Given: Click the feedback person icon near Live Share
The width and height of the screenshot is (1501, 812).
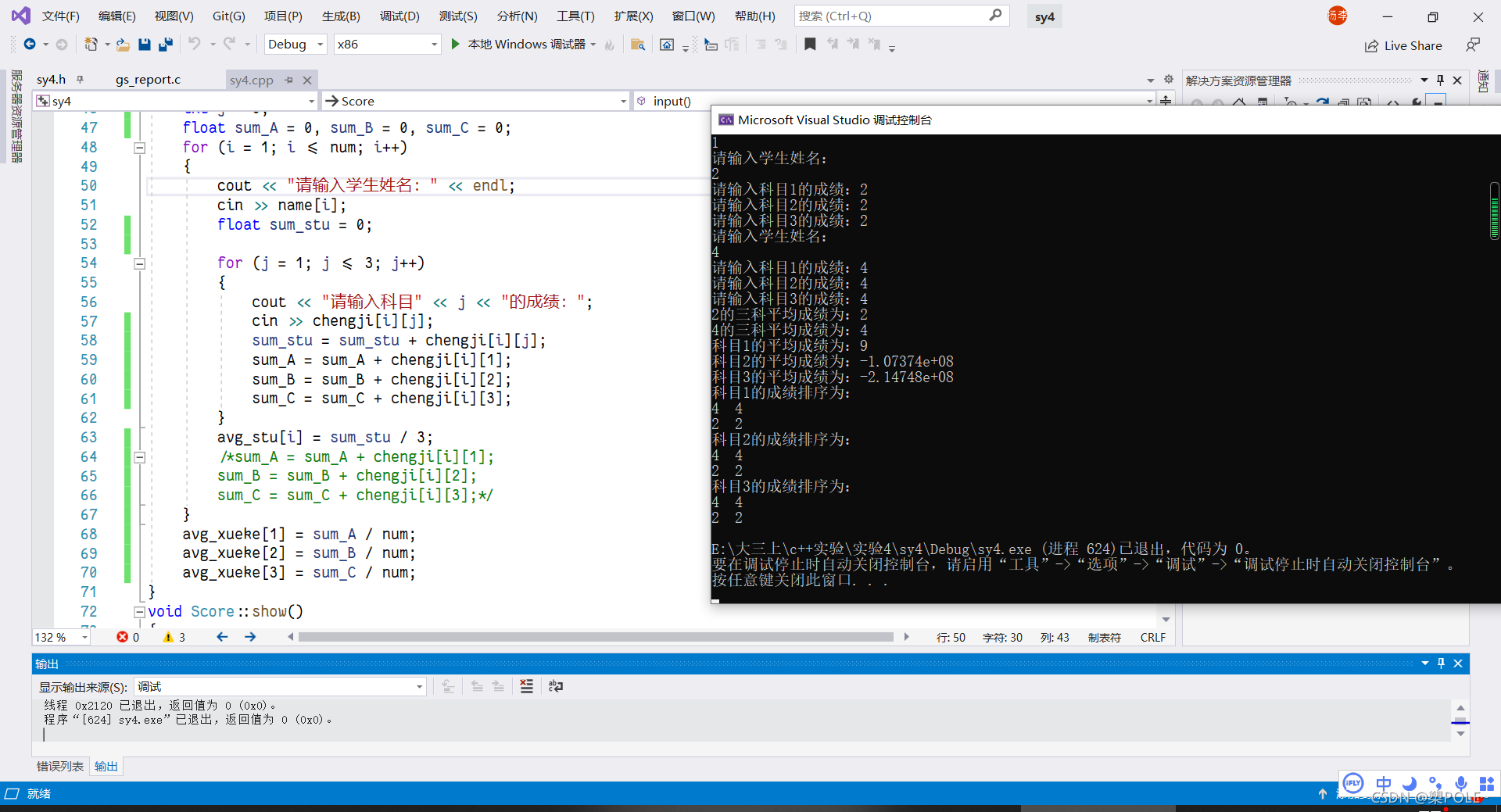Looking at the screenshot, I should pos(1473,45).
